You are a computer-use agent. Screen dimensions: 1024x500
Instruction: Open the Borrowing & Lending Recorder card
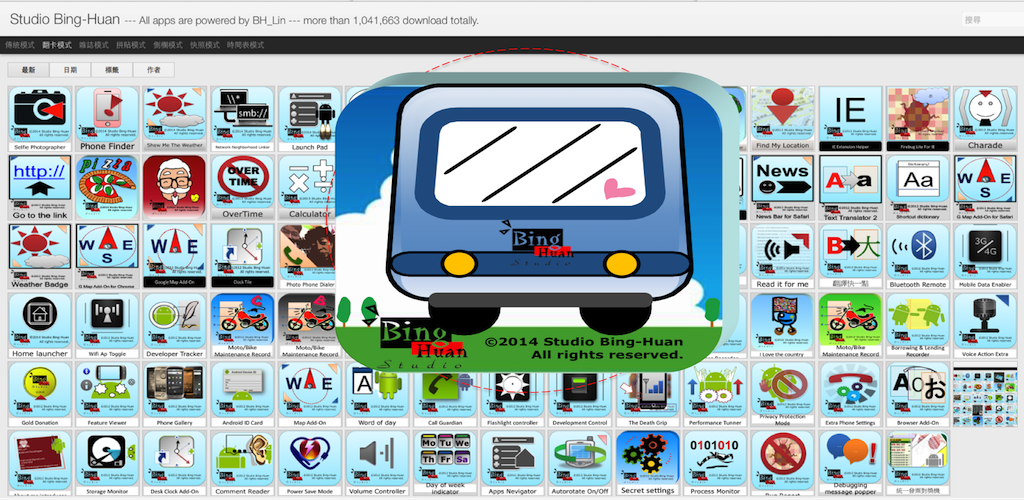(x=918, y=325)
